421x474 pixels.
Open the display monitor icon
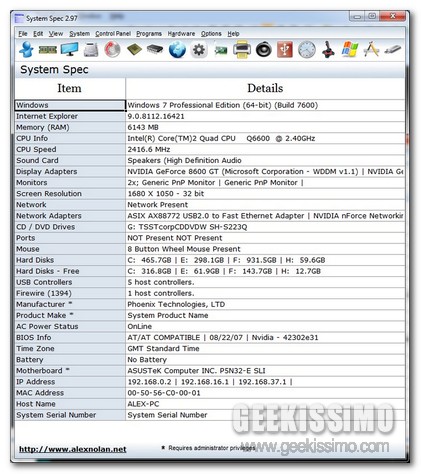pyautogui.click(x=69, y=50)
